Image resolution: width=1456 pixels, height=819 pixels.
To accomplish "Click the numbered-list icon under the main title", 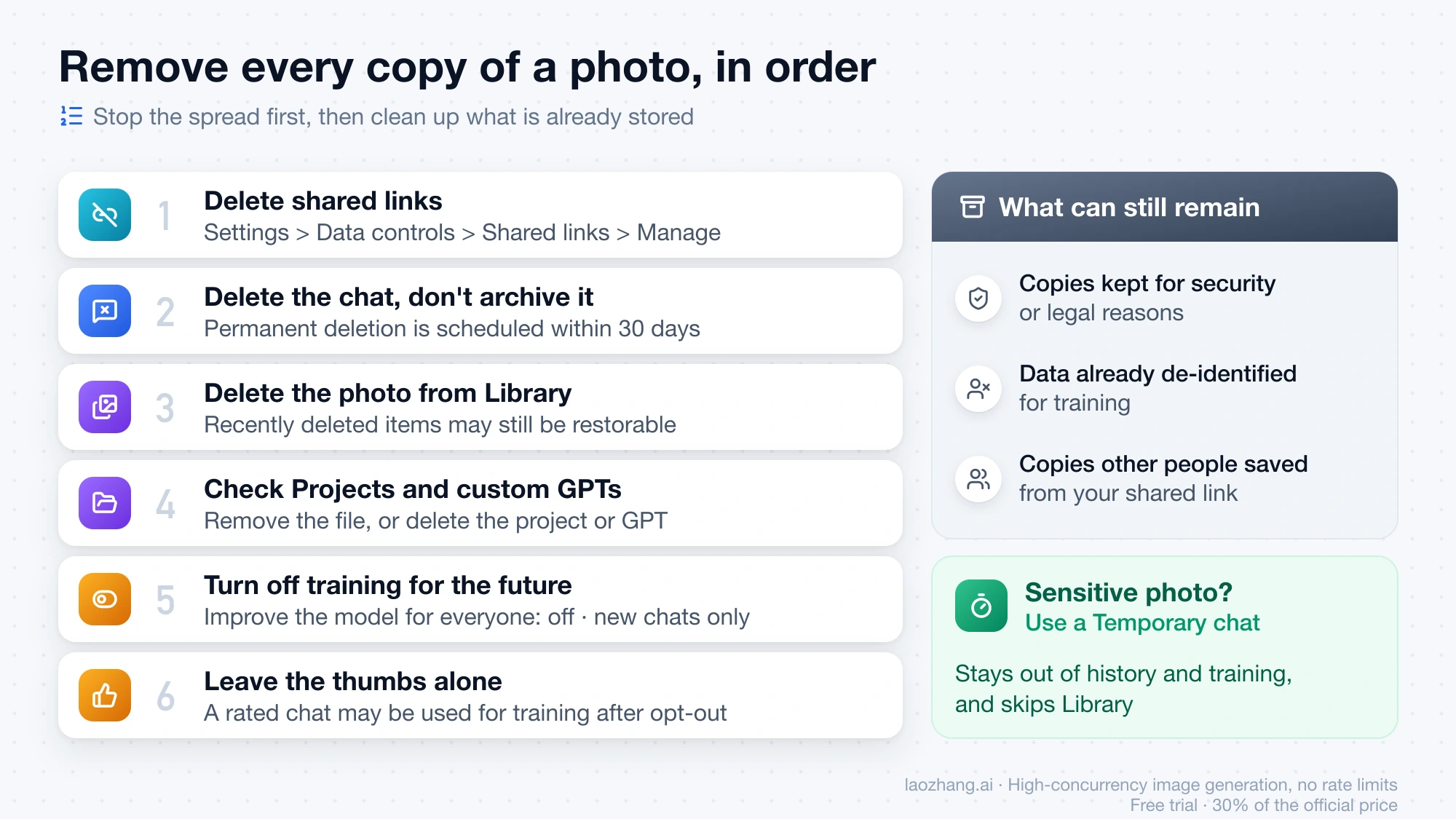I will click(71, 116).
